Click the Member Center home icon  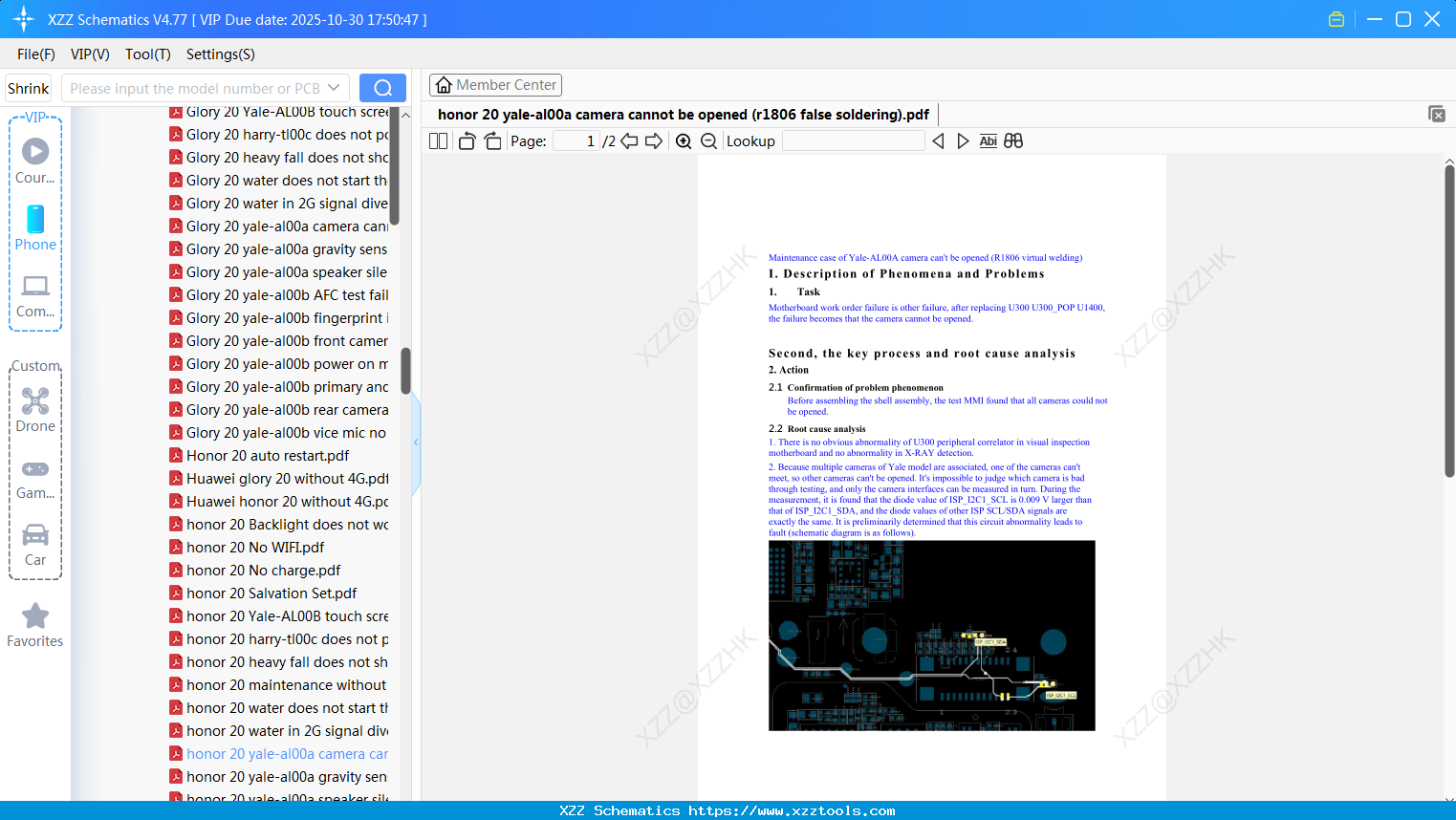point(444,85)
